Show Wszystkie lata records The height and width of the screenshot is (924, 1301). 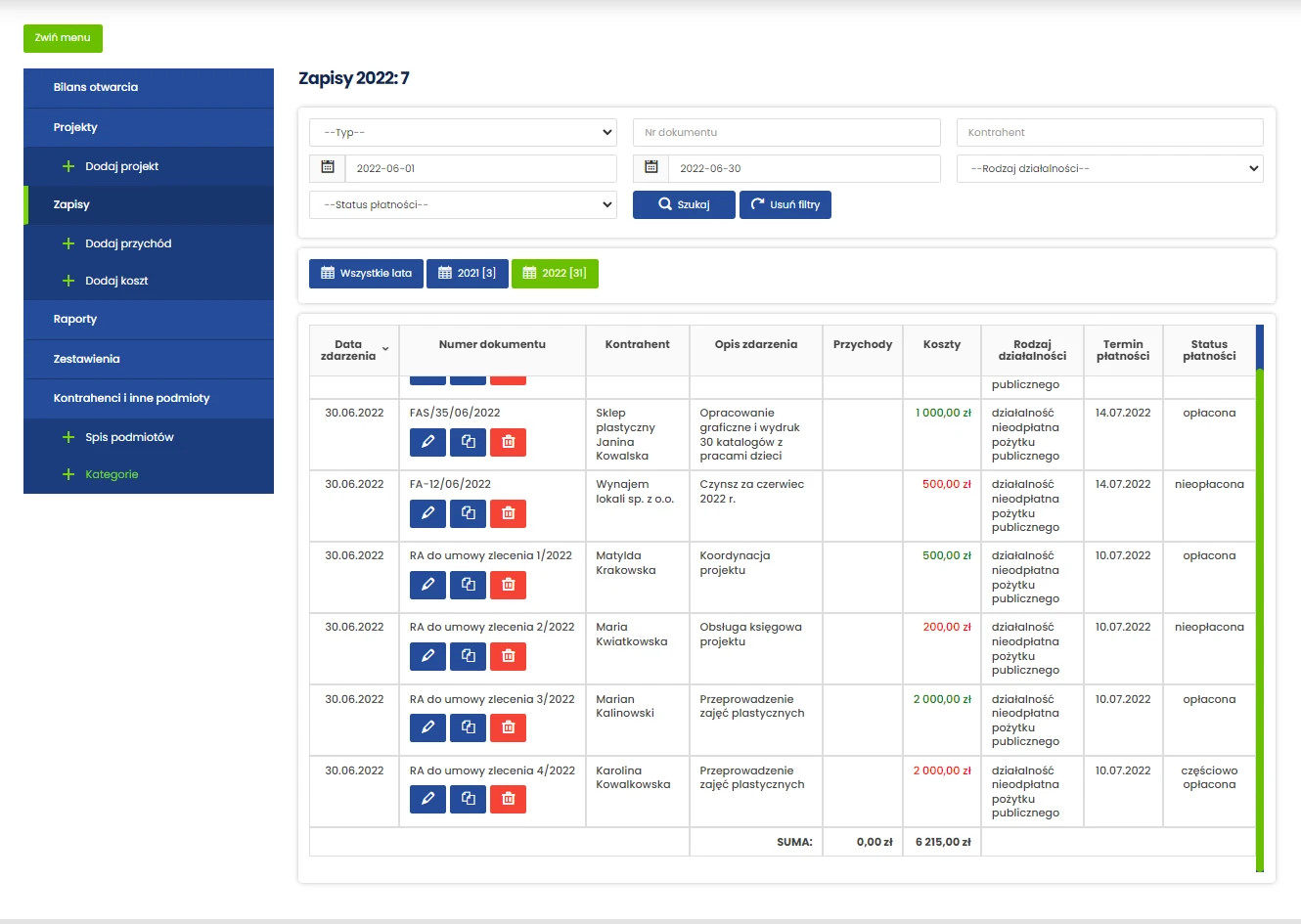coord(366,273)
